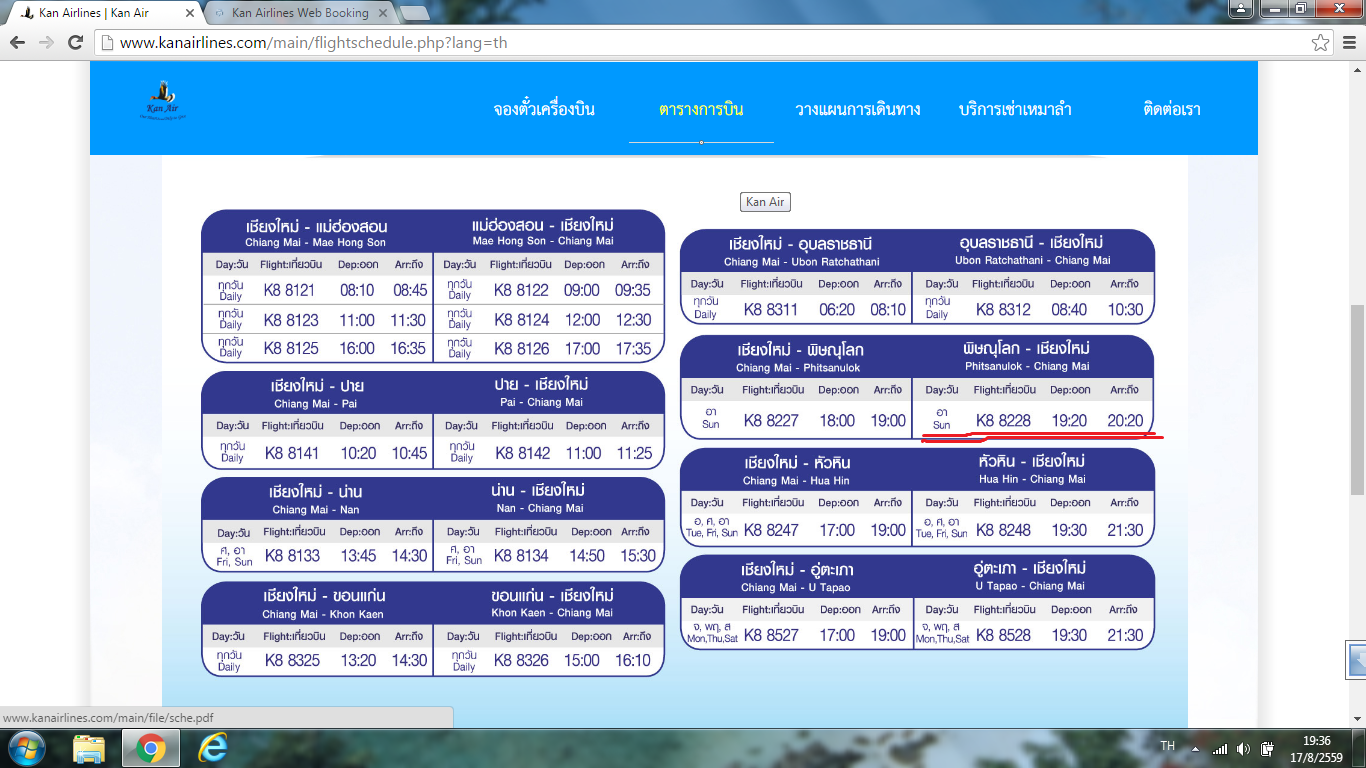
Task: Select flight K8 8528
Action: (x=1003, y=635)
